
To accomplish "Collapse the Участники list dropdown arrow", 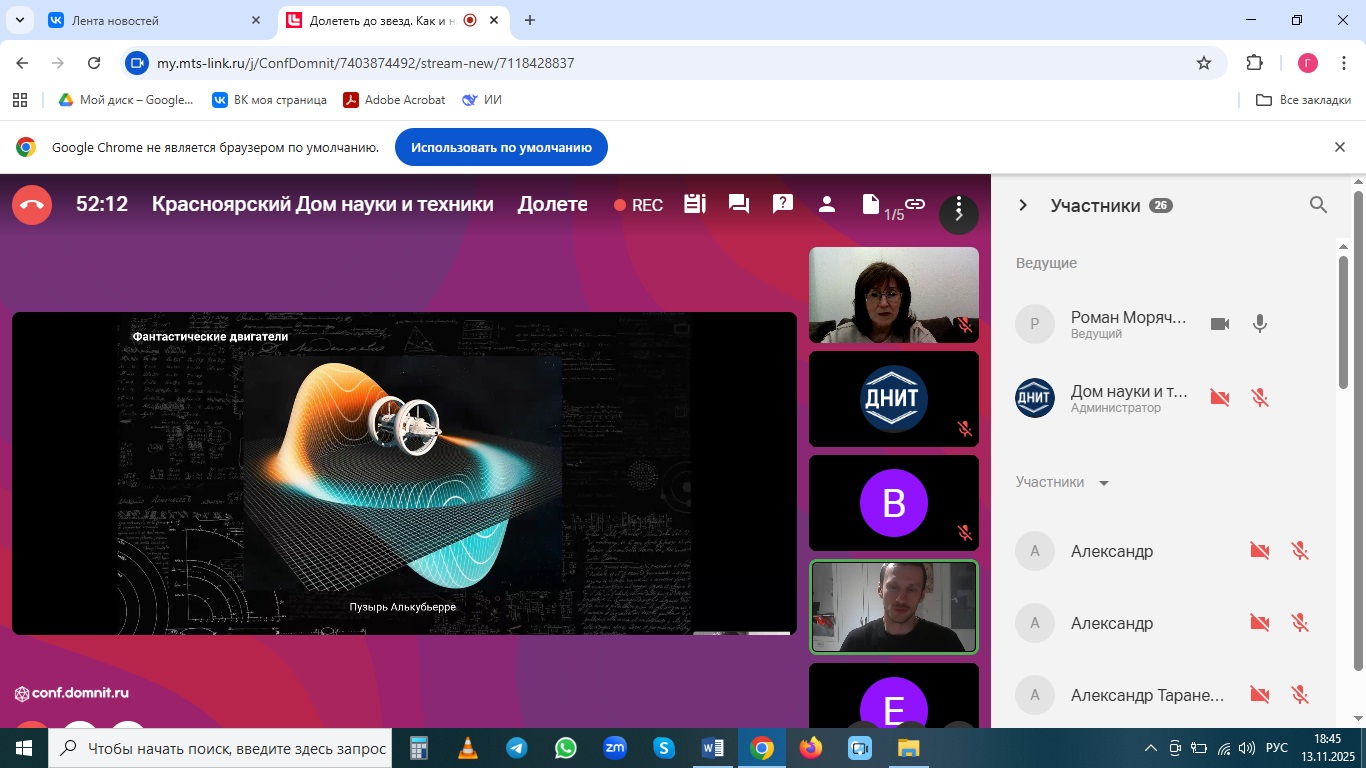I will coord(1104,483).
